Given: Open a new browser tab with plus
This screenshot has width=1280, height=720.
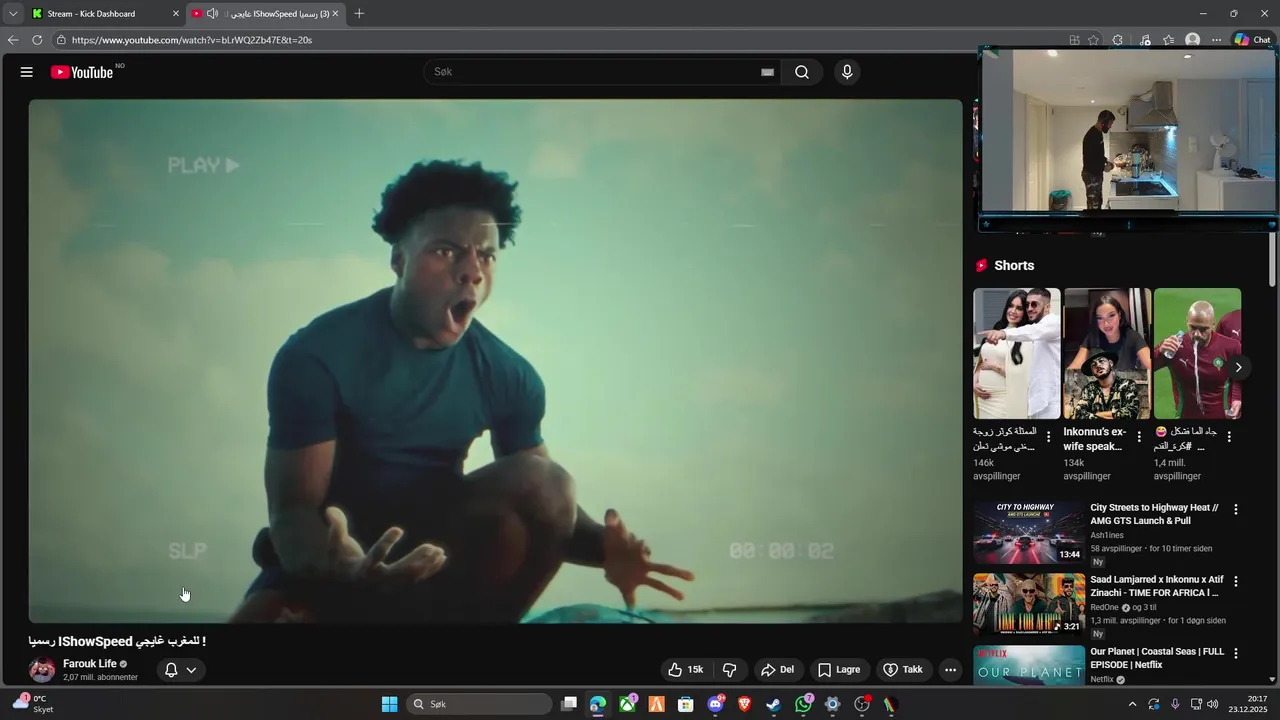Looking at the screenshot, I should (x=359, y=14).
